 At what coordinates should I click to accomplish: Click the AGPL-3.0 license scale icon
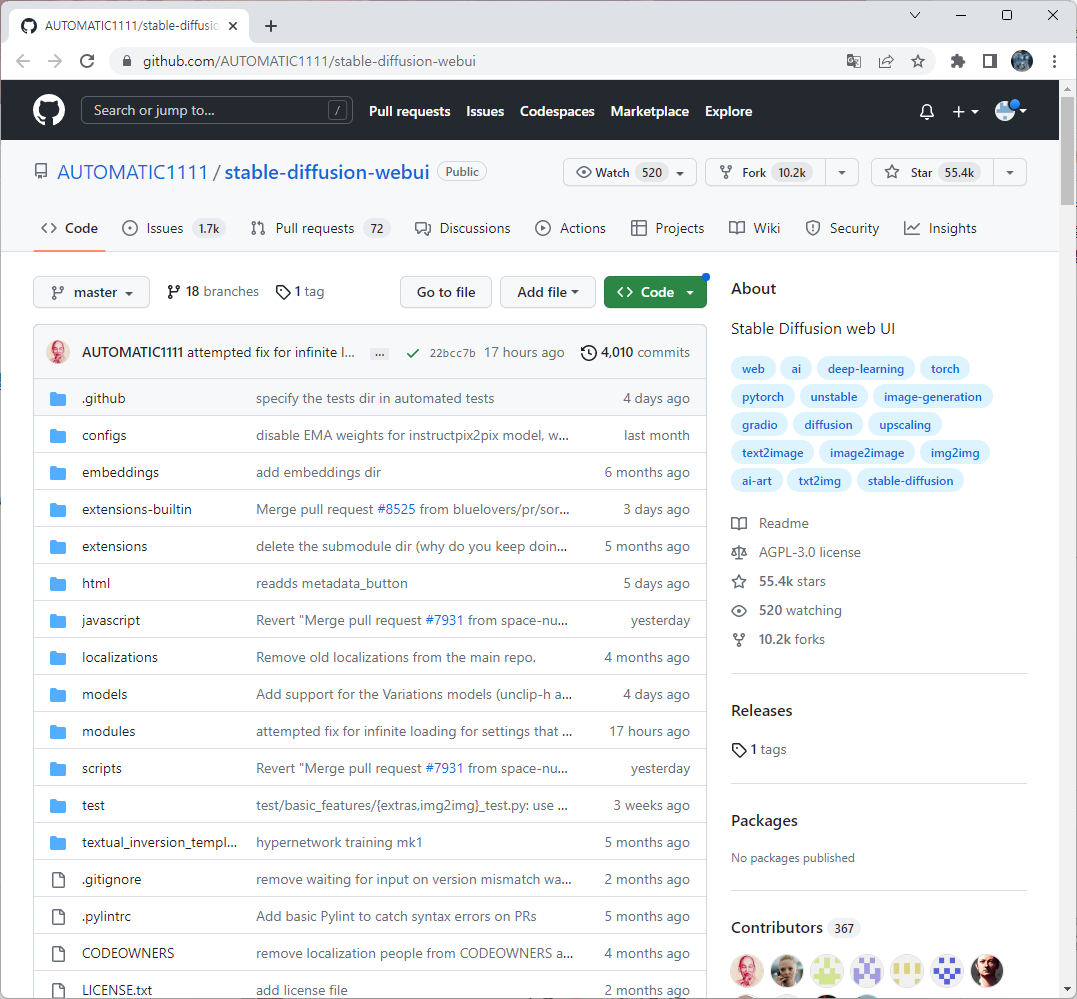[x=739, y=552]
